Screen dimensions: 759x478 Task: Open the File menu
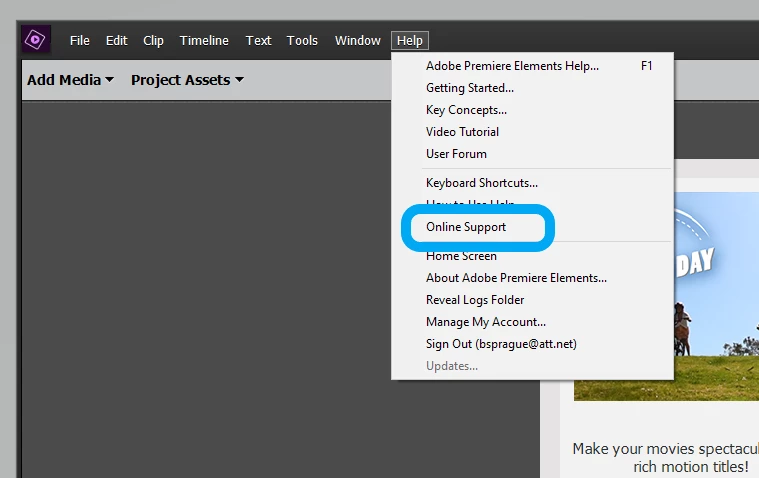point(79,41)
